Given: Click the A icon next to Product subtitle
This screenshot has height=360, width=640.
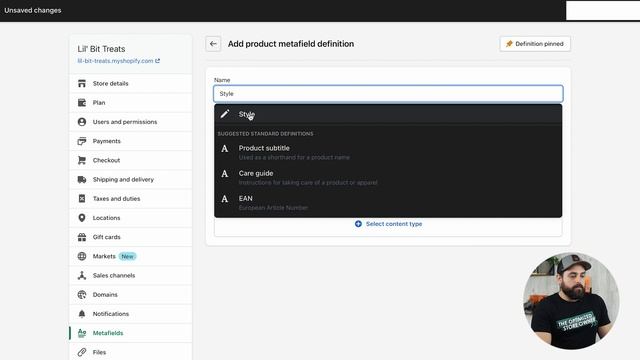Looking at the screenshot, I should pos(224,149).
